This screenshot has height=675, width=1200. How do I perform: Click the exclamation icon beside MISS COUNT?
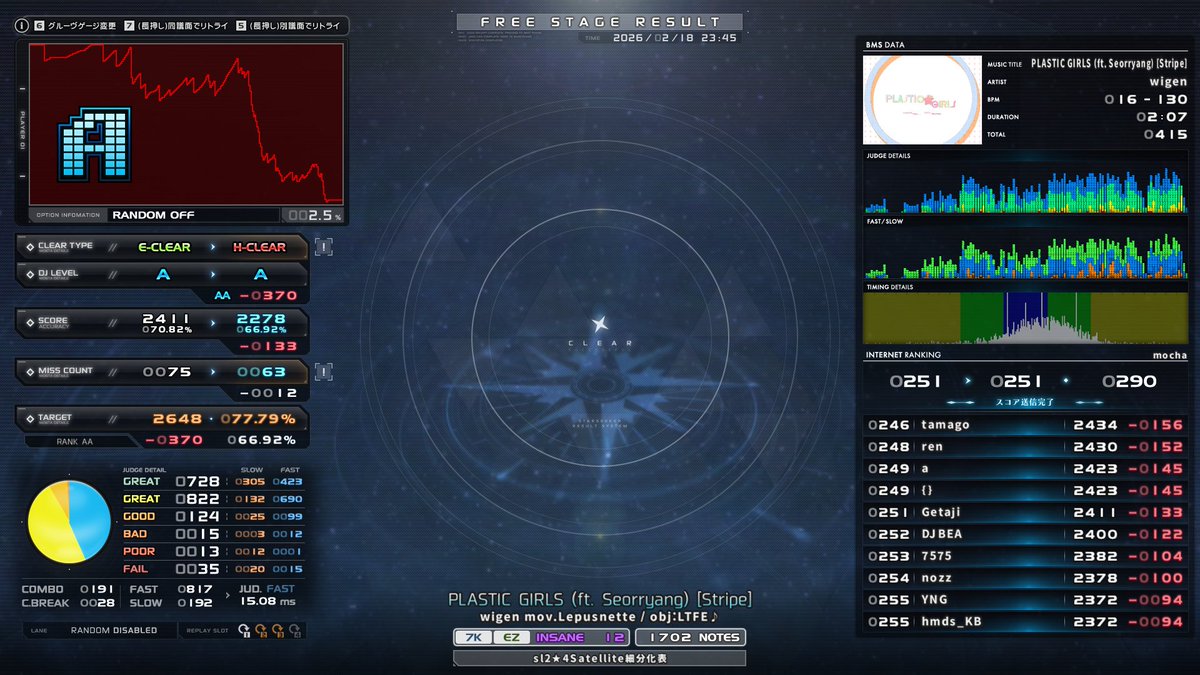[x=322, y=371]
